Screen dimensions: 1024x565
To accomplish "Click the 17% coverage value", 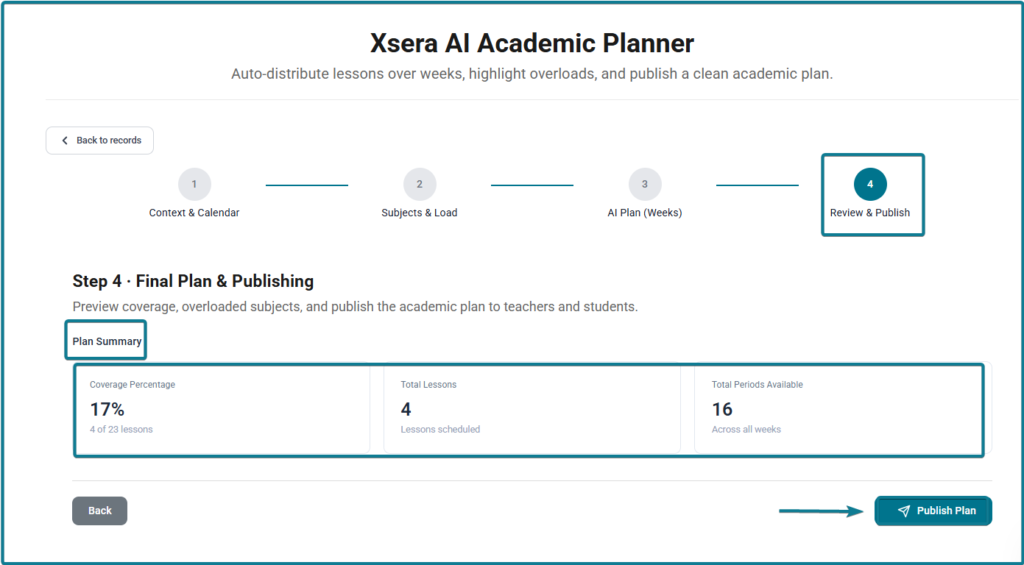I will [x=107, y=410].
